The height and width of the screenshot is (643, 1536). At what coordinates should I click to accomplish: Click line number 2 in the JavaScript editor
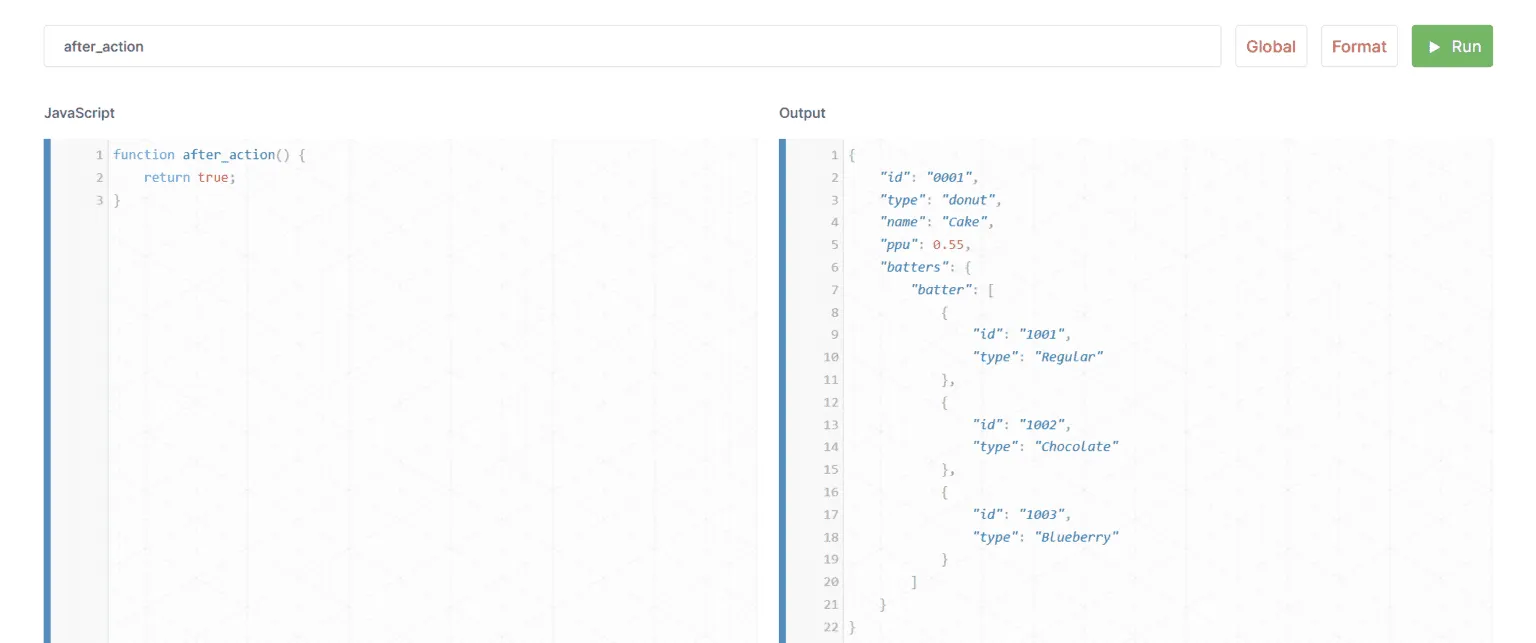click(98, 176)
